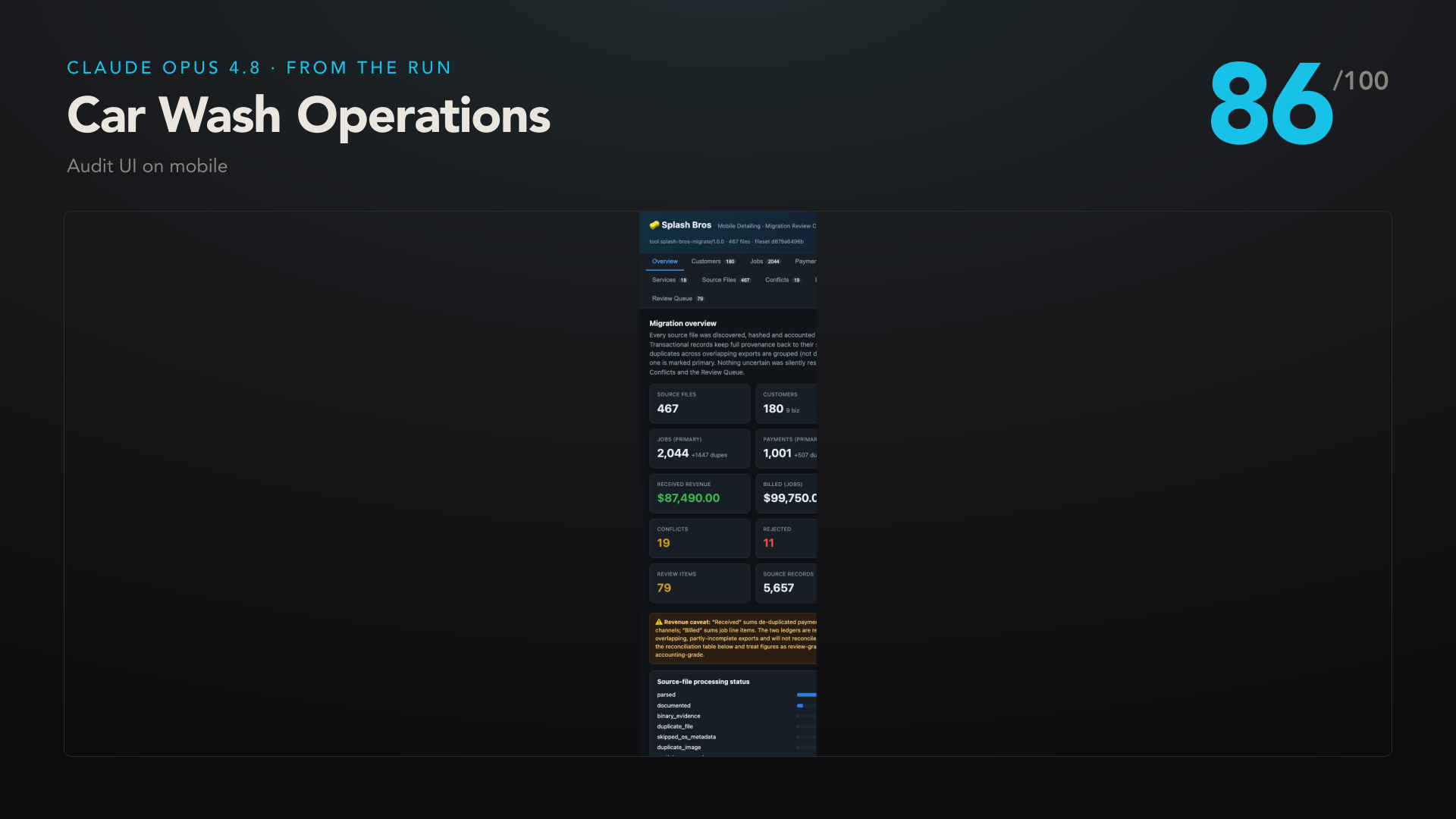Click the Rejected 11 stat card
The image size is (1456, 819).
tap(786, 538)
